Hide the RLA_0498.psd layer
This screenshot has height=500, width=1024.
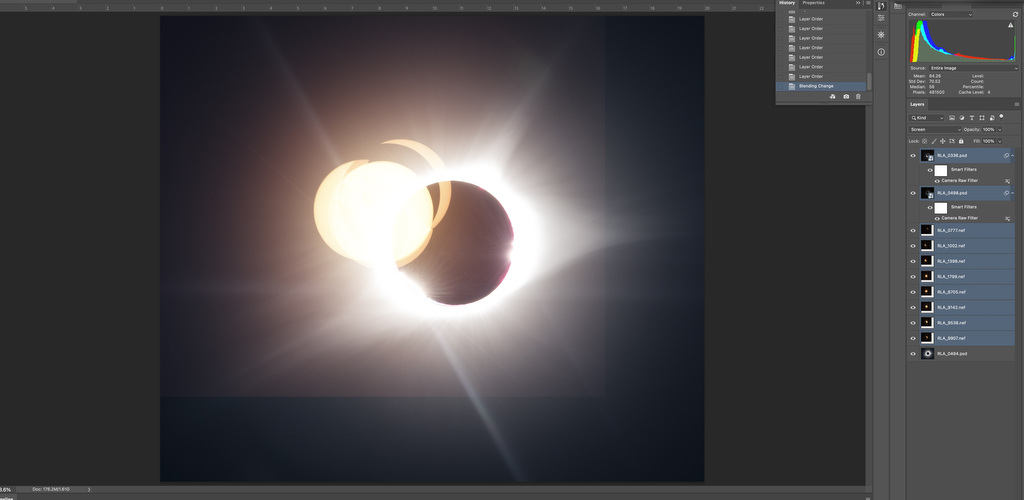pos(913,193)
